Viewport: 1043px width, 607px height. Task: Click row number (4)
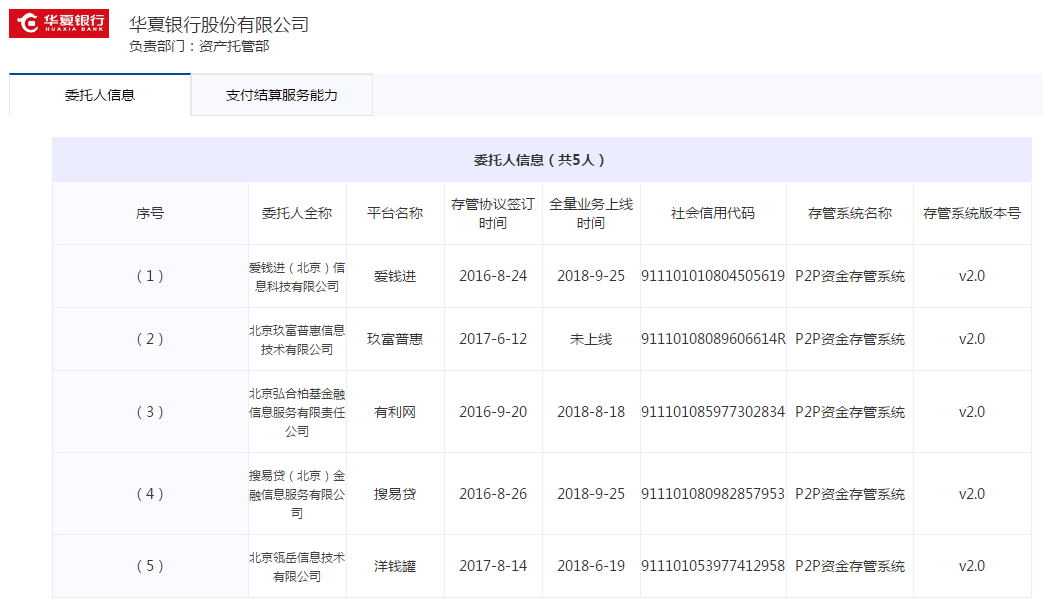150,494
